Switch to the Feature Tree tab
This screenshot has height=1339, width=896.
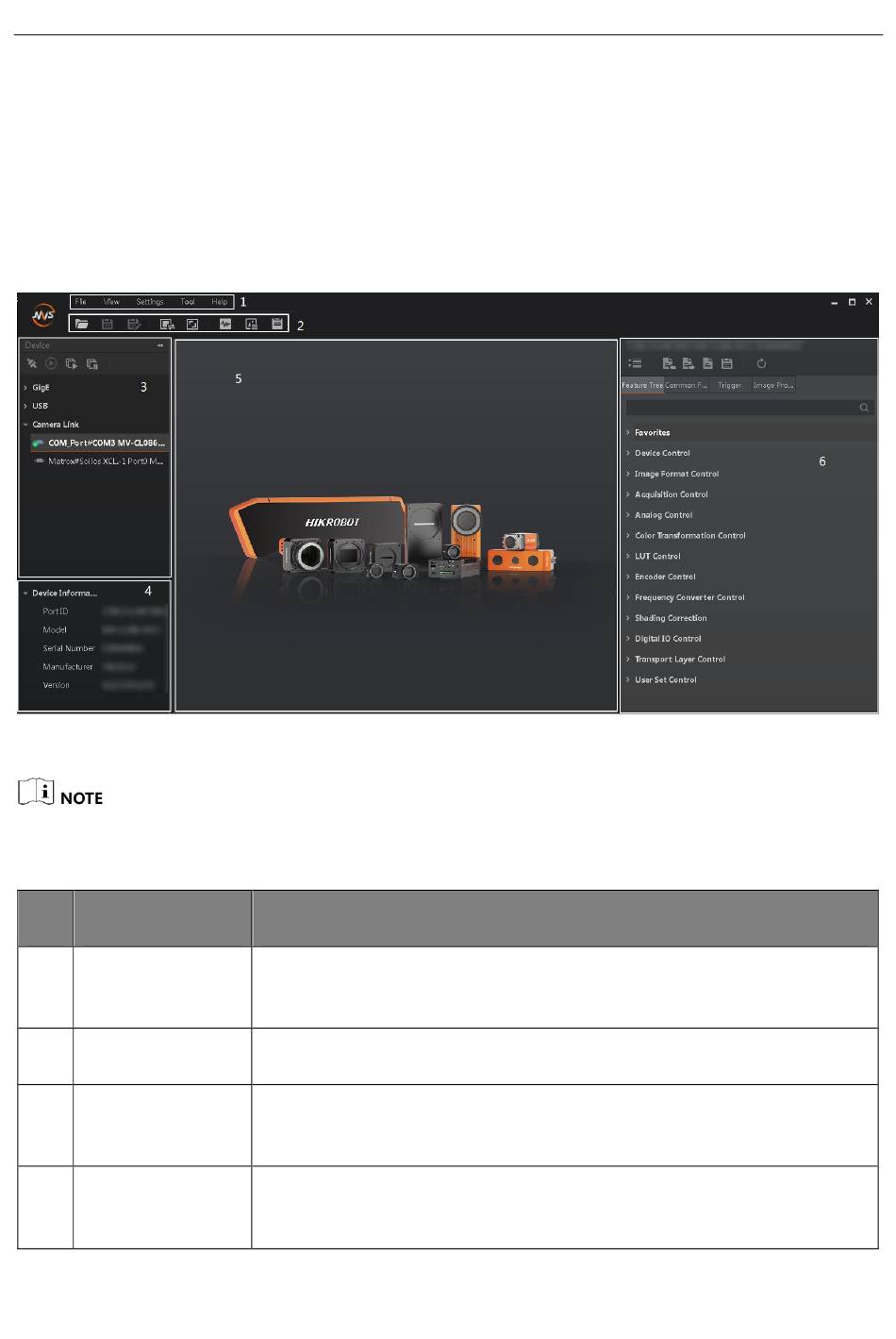tap(642, 385)
